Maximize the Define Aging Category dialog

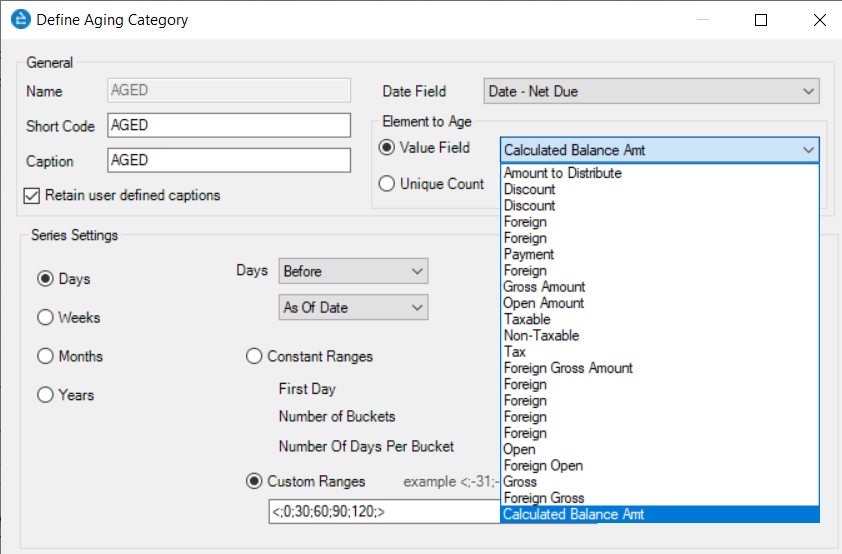pyautogui.click(x=761, y=20)
